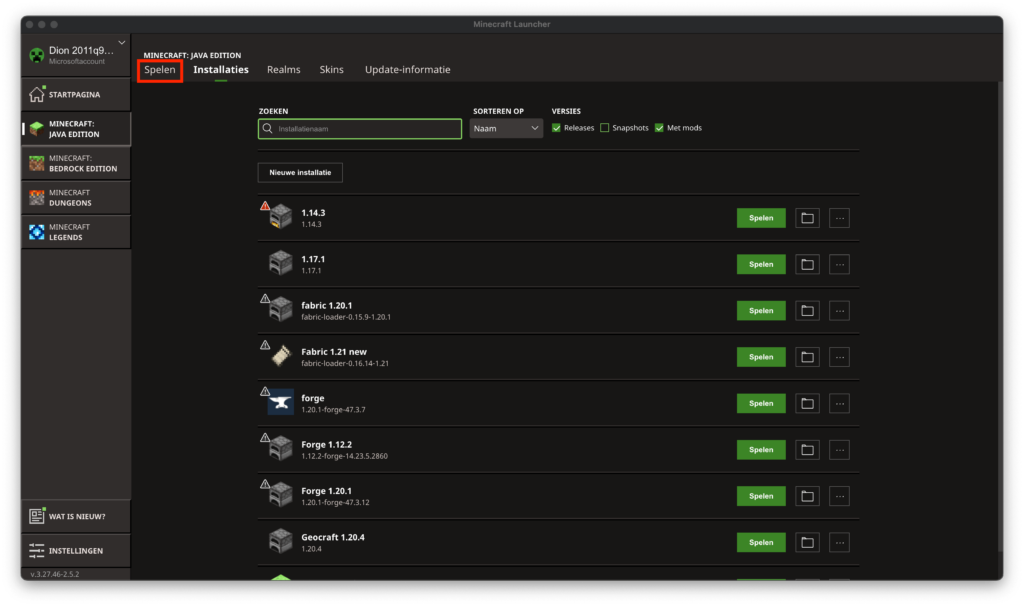Switch to the Spelen tab
The width and height of the screenshot is (1024, 606).
(160, 70)
